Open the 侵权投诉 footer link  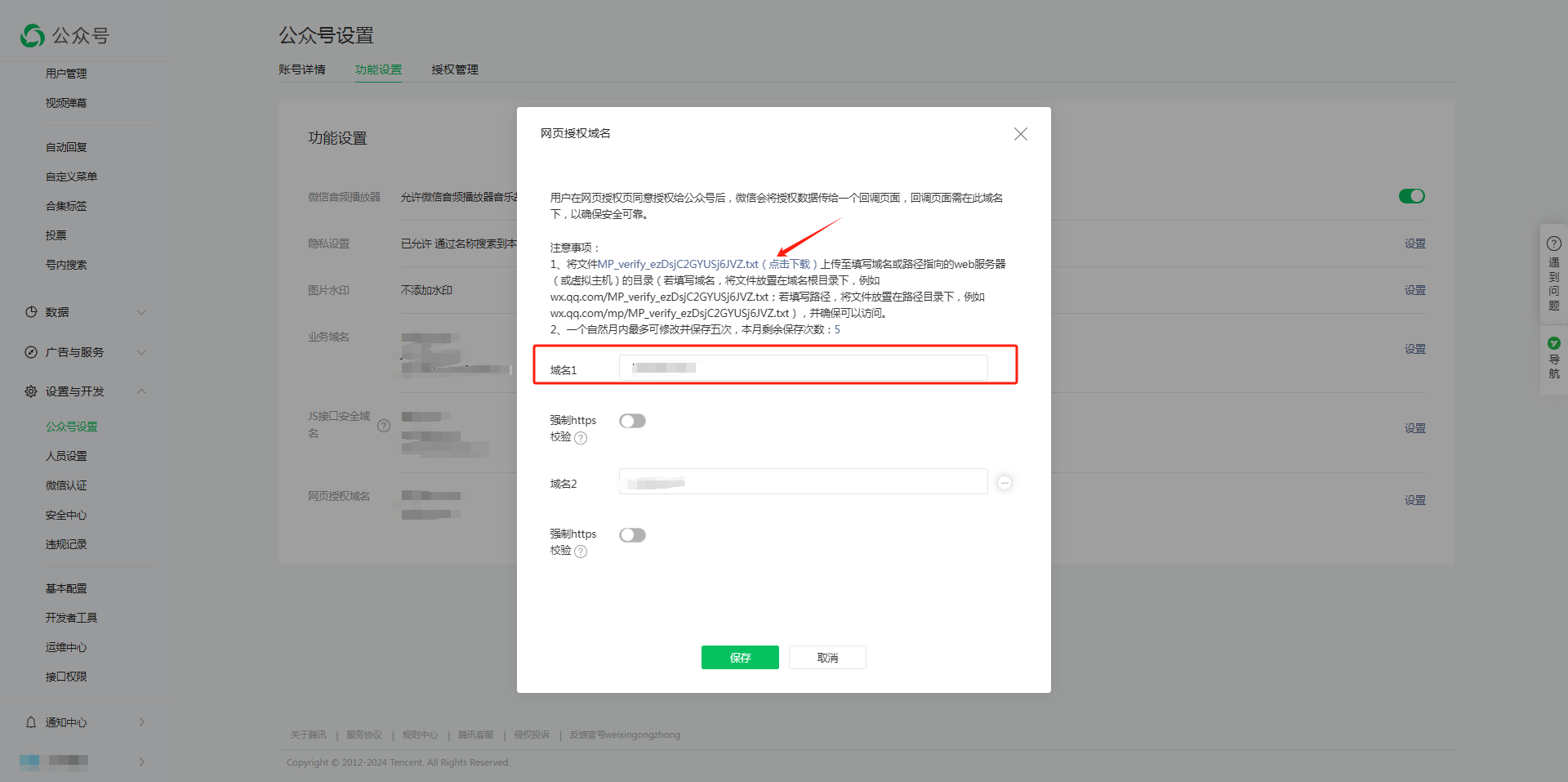(x=532, y=735)
